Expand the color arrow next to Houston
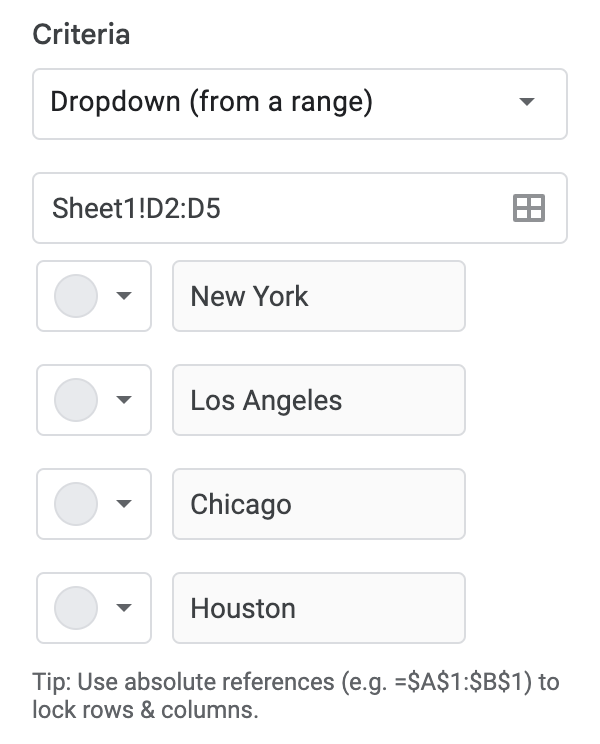This screenshot has height=744, width=600. point(124,608)
